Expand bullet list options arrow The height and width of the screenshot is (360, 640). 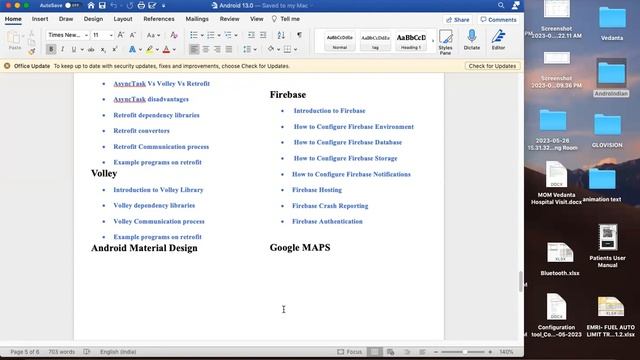click(202, 36)
